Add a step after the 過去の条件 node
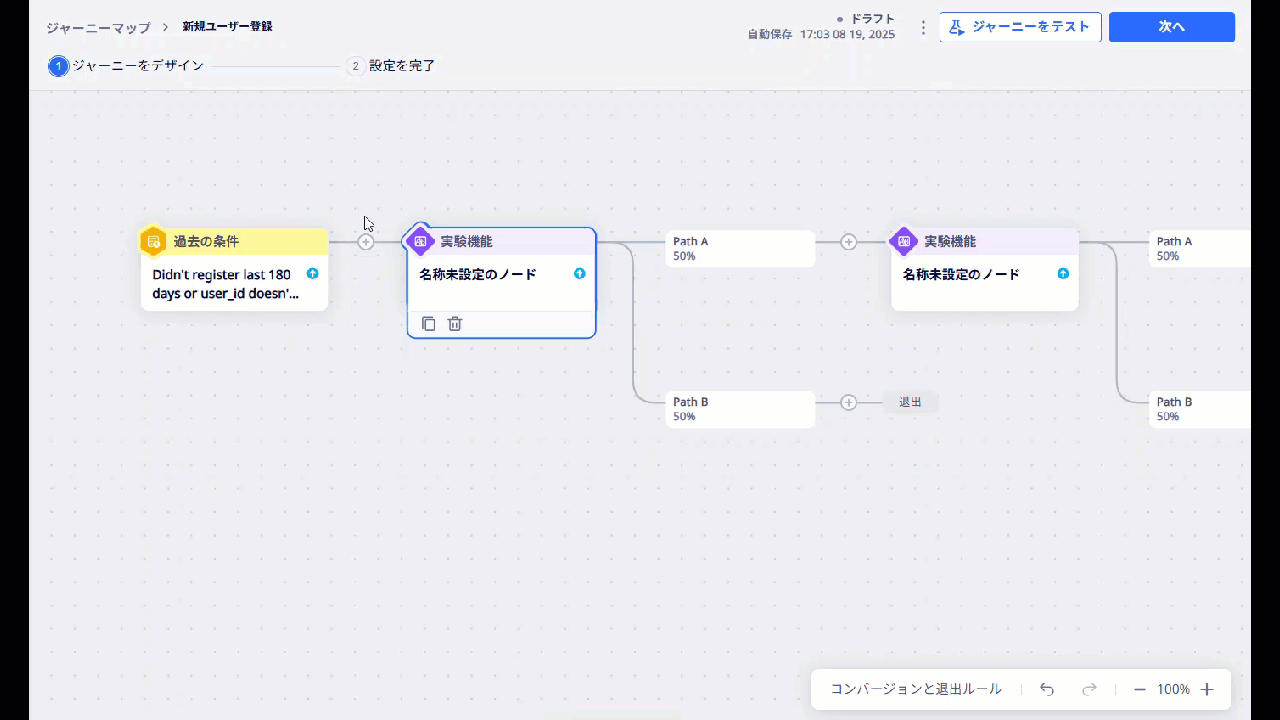Image resolution: width=1280 pixels, height=720 pixels. pyautogui.click(x=366, y=242)
